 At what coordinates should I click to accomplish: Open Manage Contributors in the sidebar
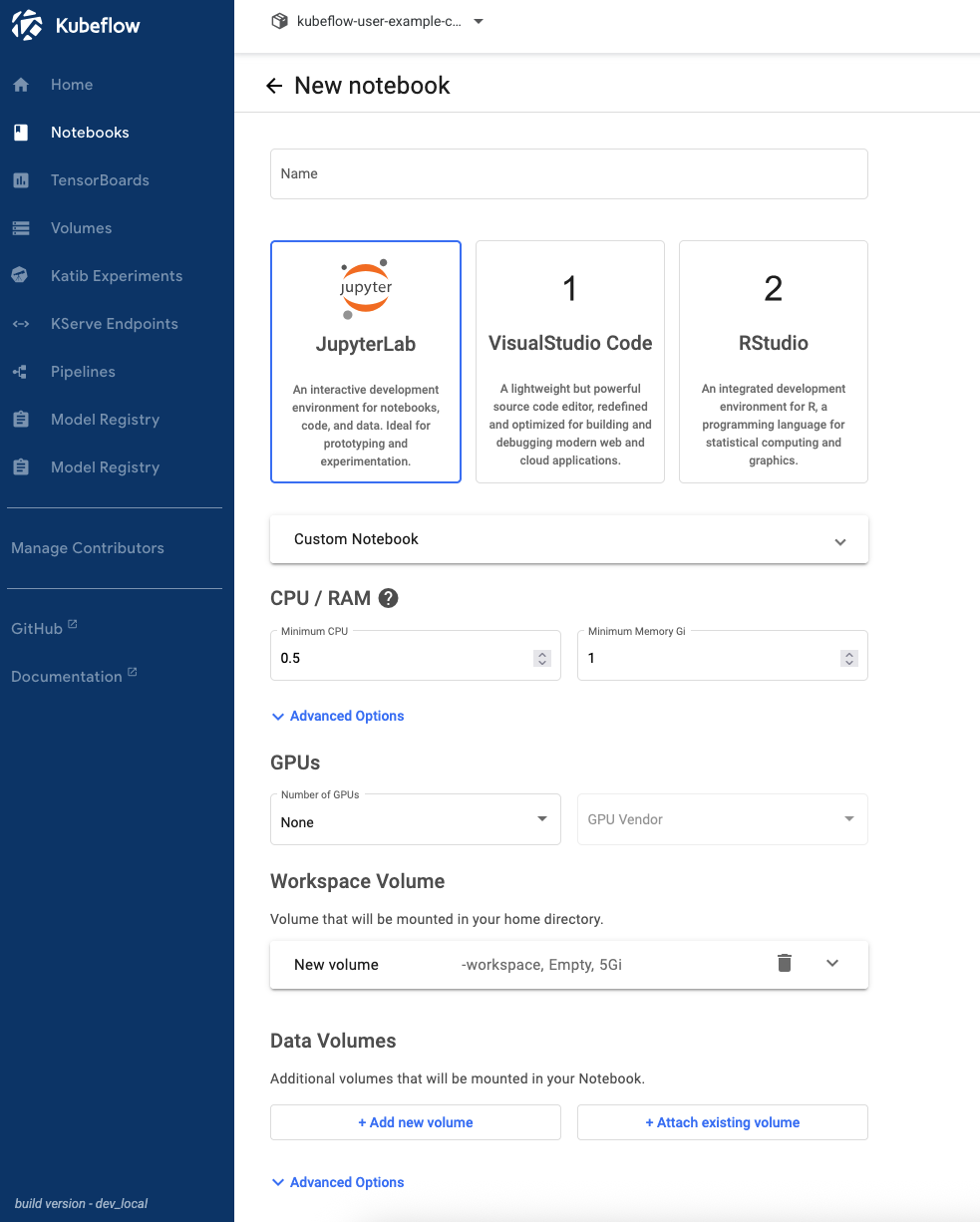(88, 548)
